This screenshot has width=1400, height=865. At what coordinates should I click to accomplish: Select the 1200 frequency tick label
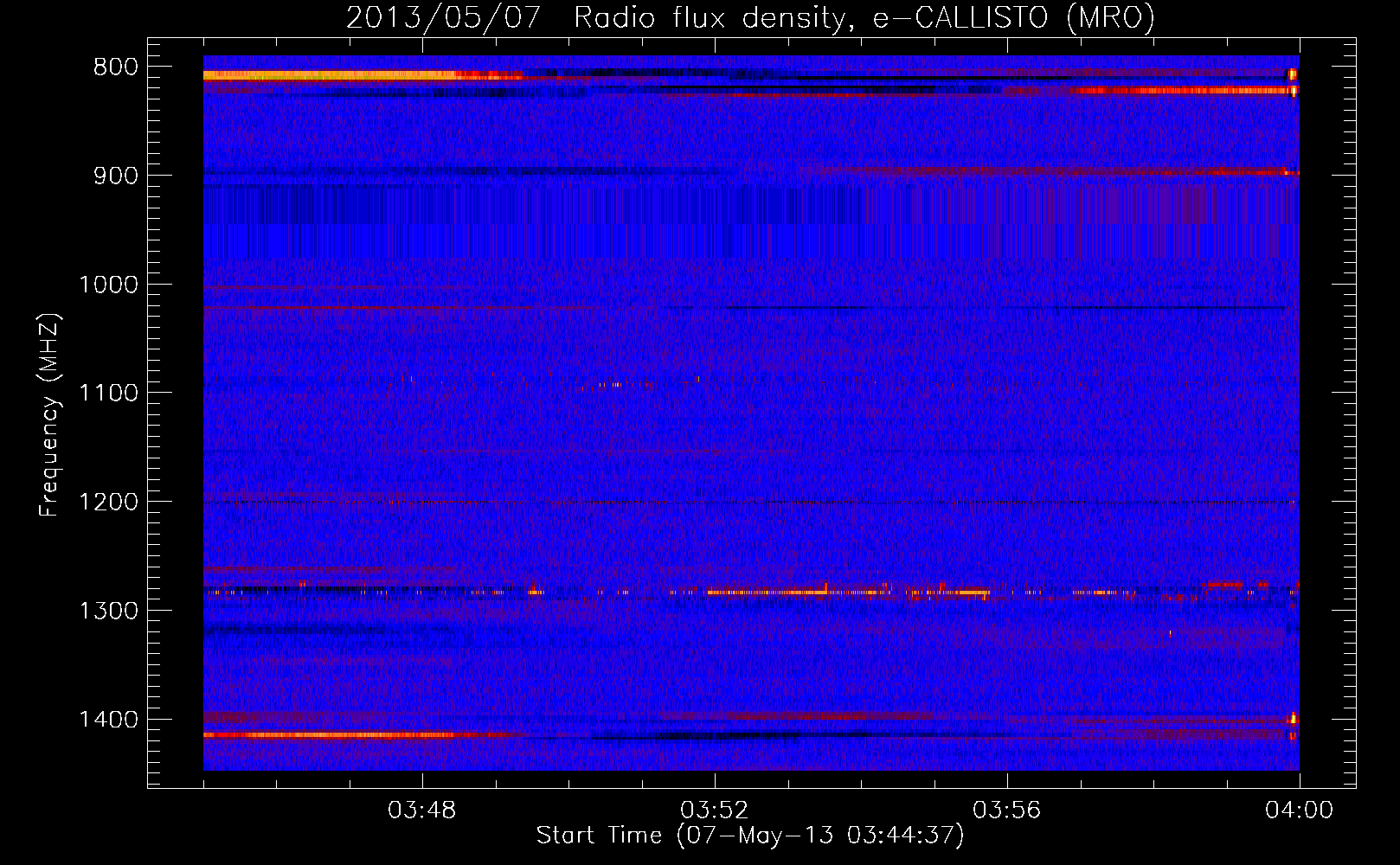pos(108,503)
